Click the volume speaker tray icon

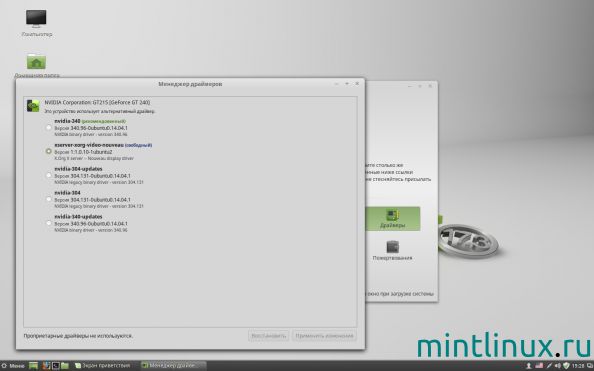558,366
